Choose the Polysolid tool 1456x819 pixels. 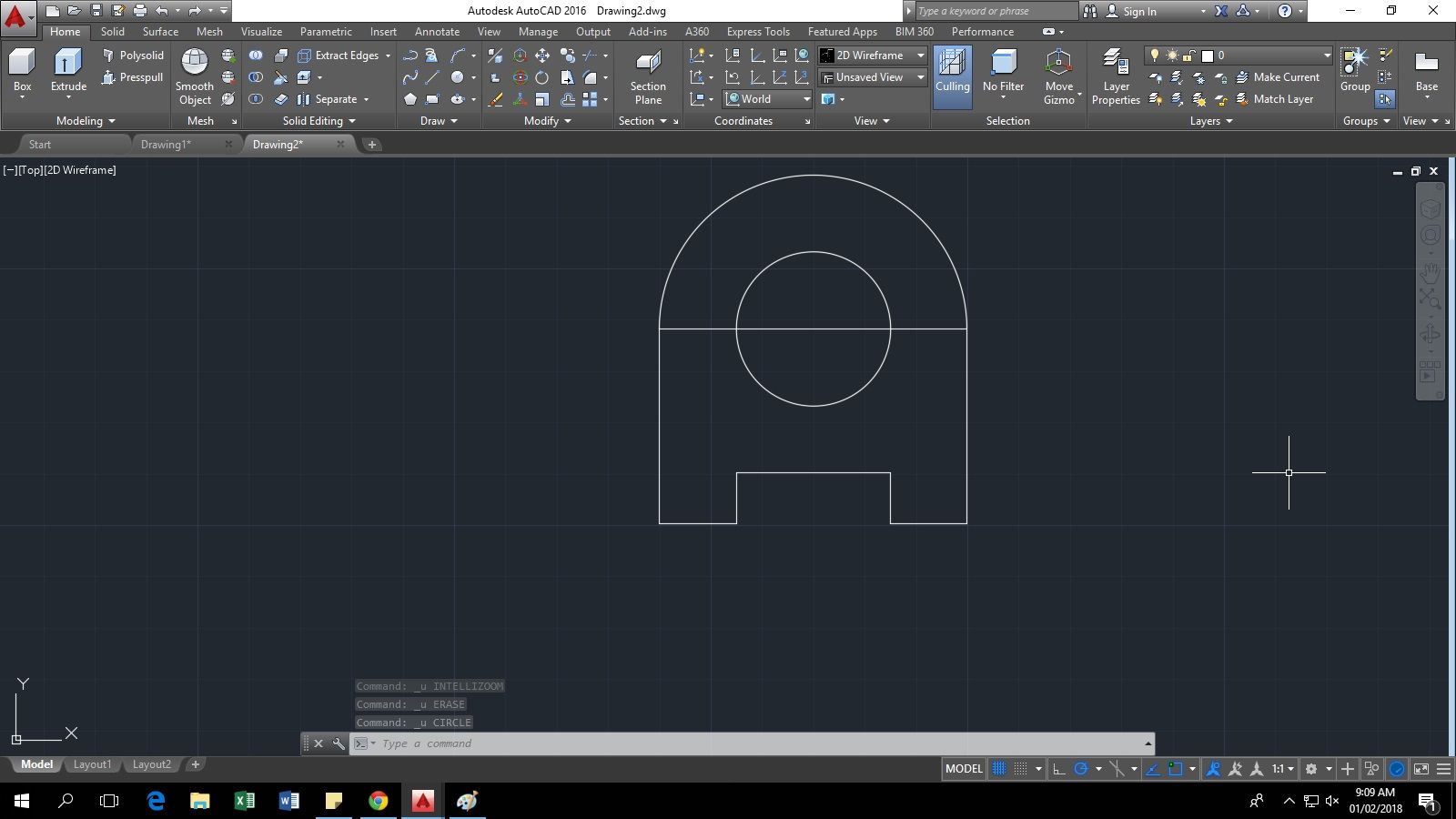(133, 56)
